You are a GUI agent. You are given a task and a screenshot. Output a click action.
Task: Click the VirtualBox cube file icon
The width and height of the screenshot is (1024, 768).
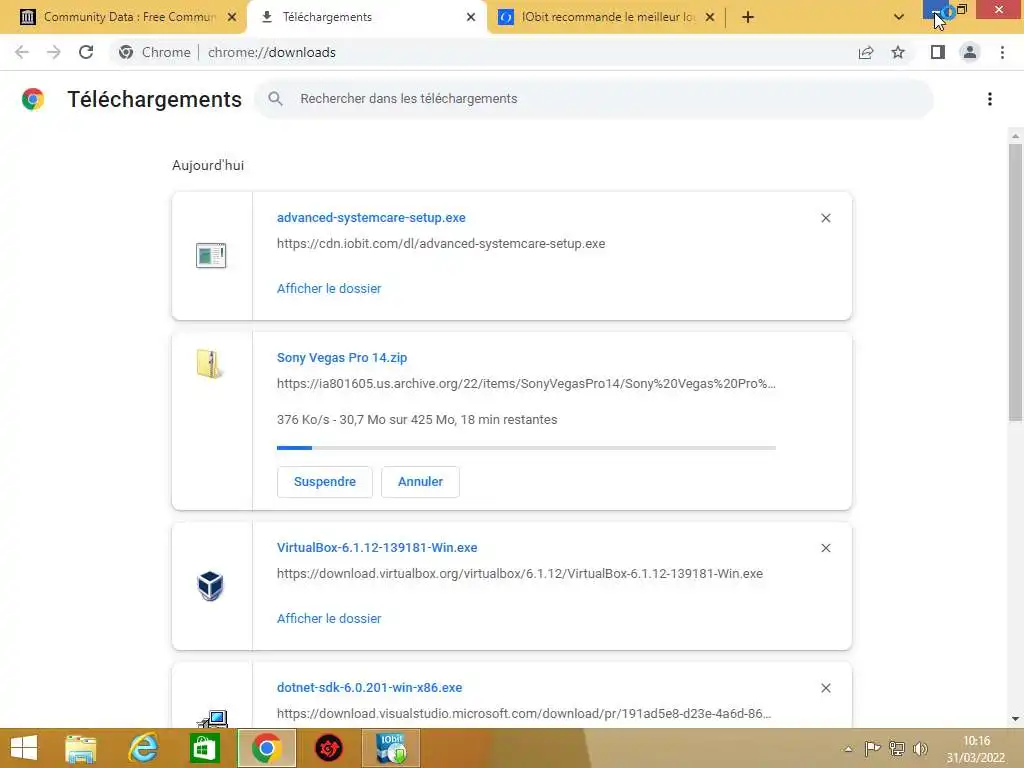210,586
